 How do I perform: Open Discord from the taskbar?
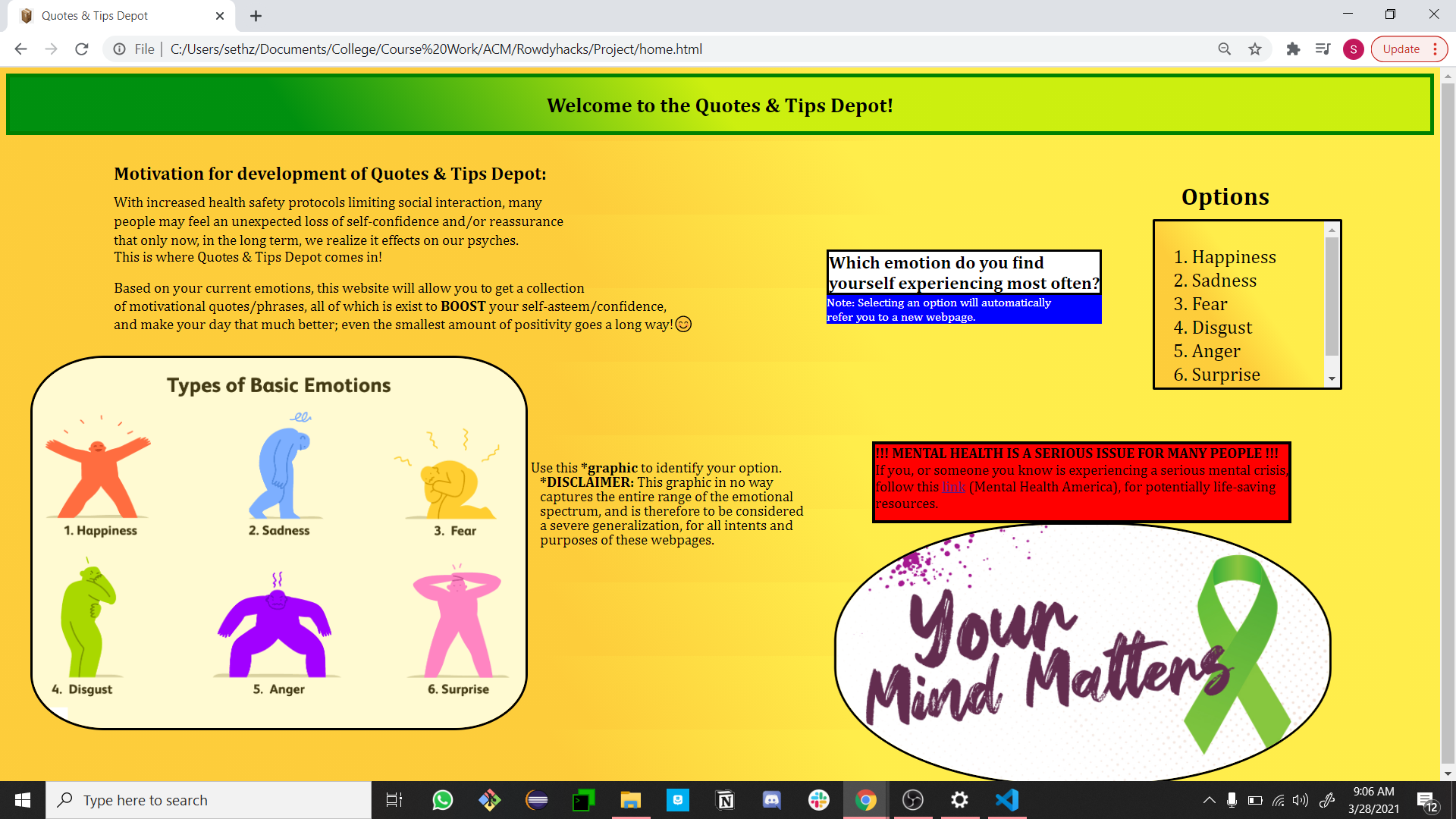[771, 800]
